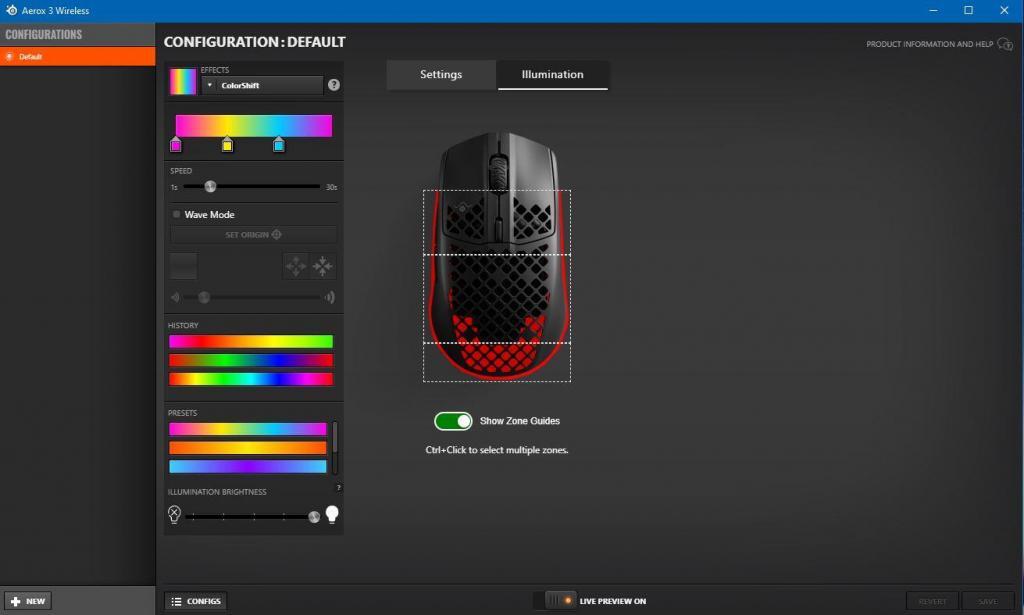Open the Configs list button
Image resolution: width=1024 pixels, height=615 pixels.
coord(196,601)
